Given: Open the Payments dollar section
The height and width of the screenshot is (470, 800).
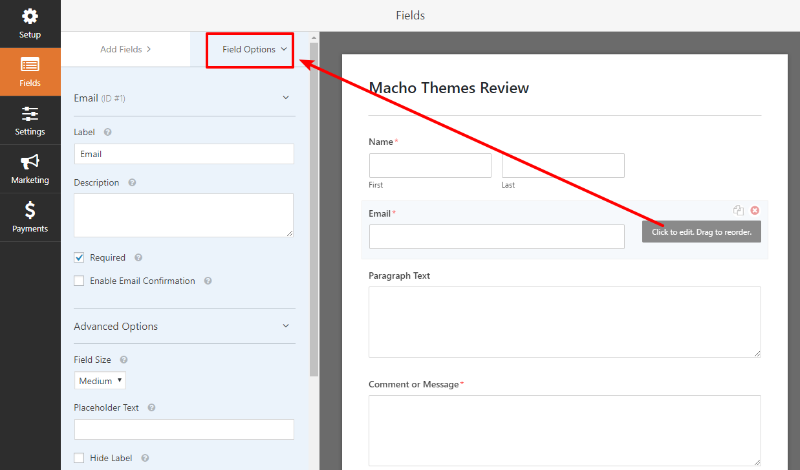Looking at the screenshot, I should [x=30, y=217].
